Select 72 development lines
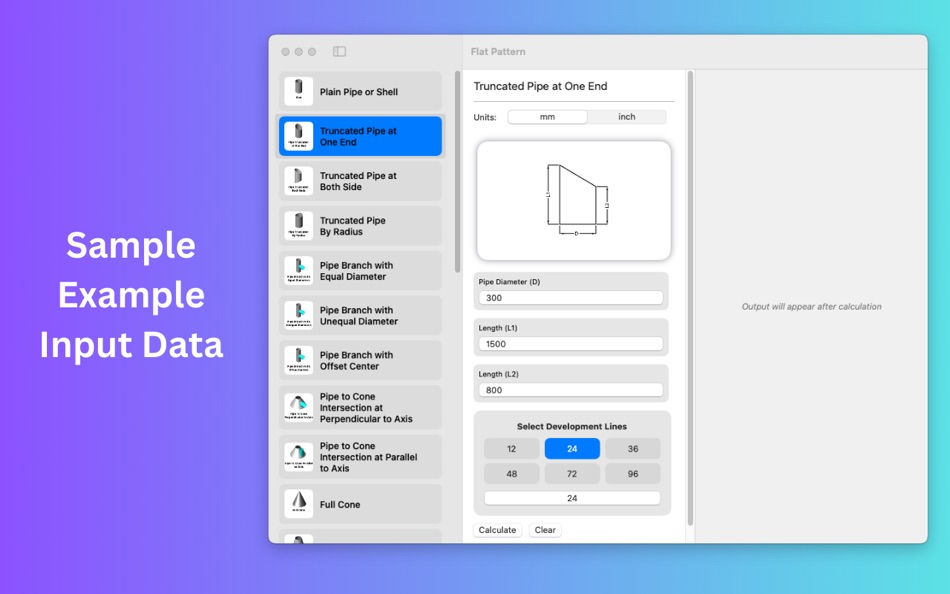The image size is (950, 594). coord(571,473)
